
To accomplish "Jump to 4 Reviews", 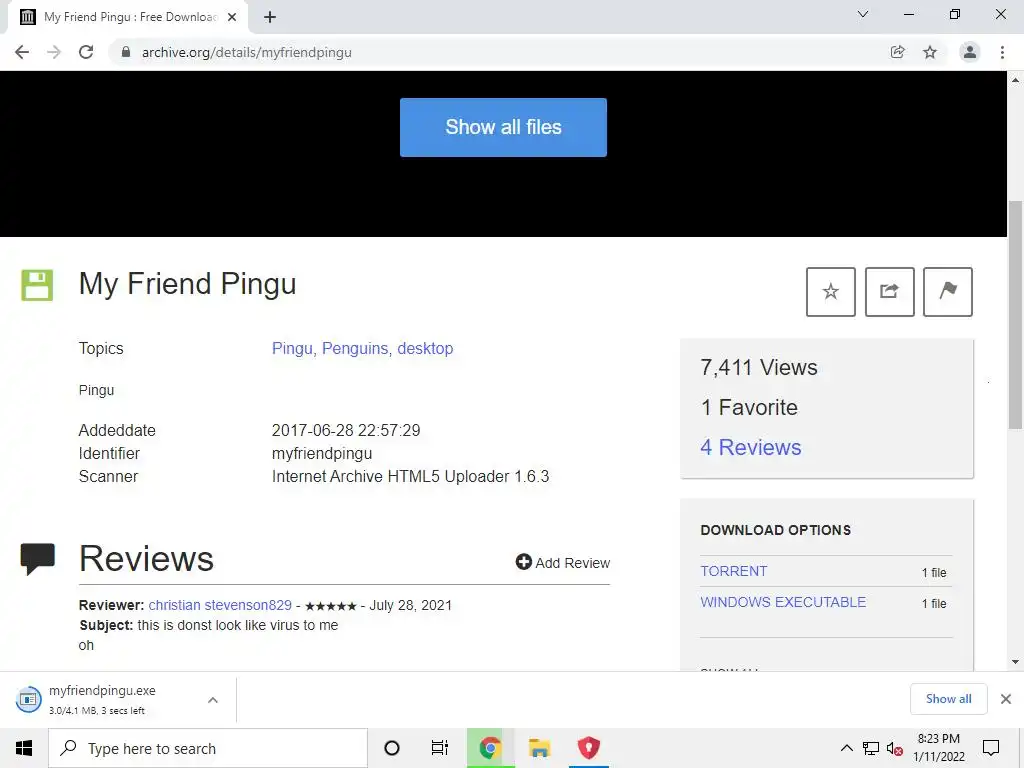I will 750,447.
